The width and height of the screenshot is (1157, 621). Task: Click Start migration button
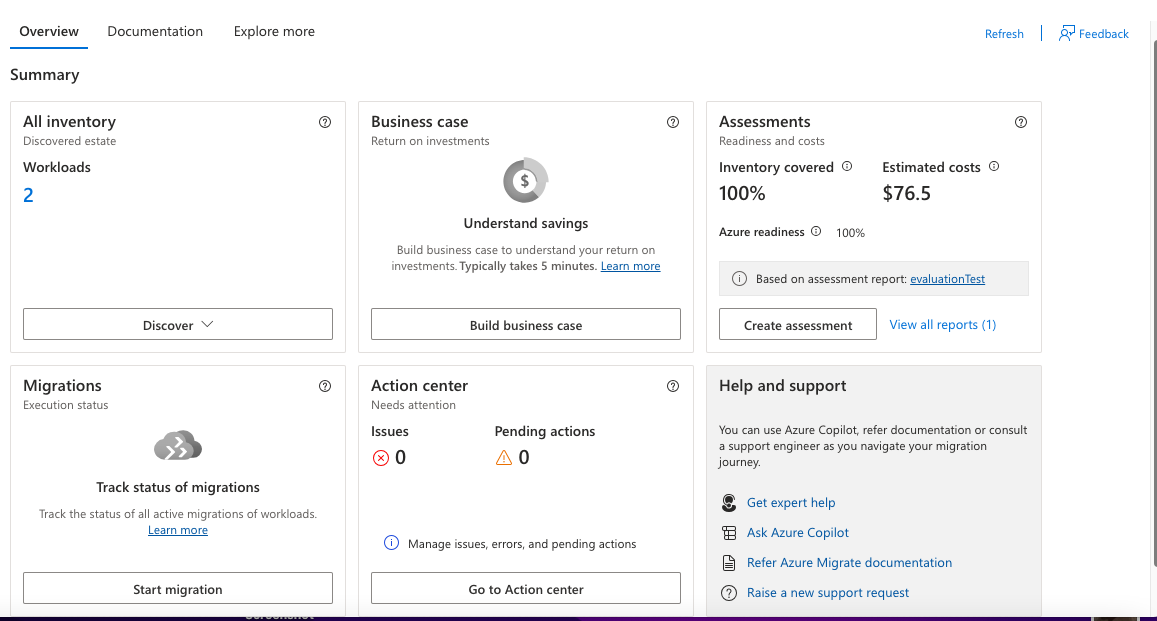click(178, 589)
